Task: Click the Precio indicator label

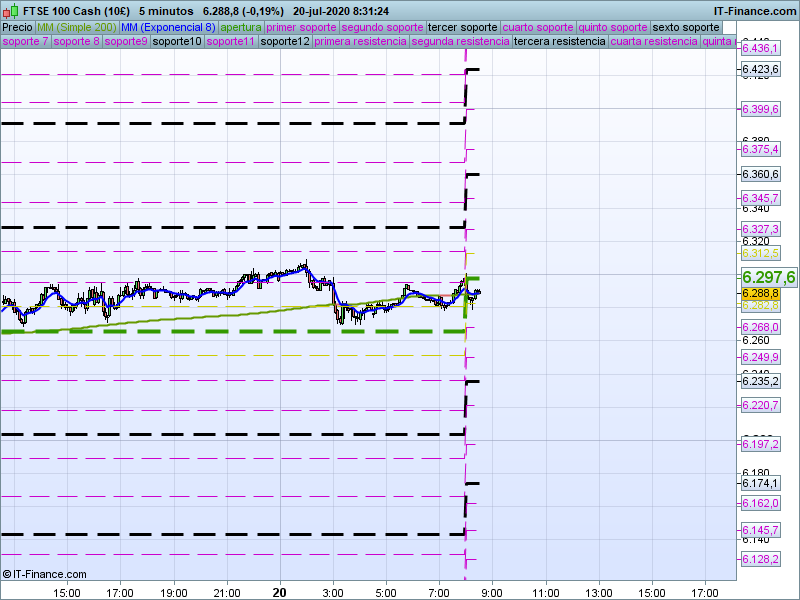Action: pos(17,27)
